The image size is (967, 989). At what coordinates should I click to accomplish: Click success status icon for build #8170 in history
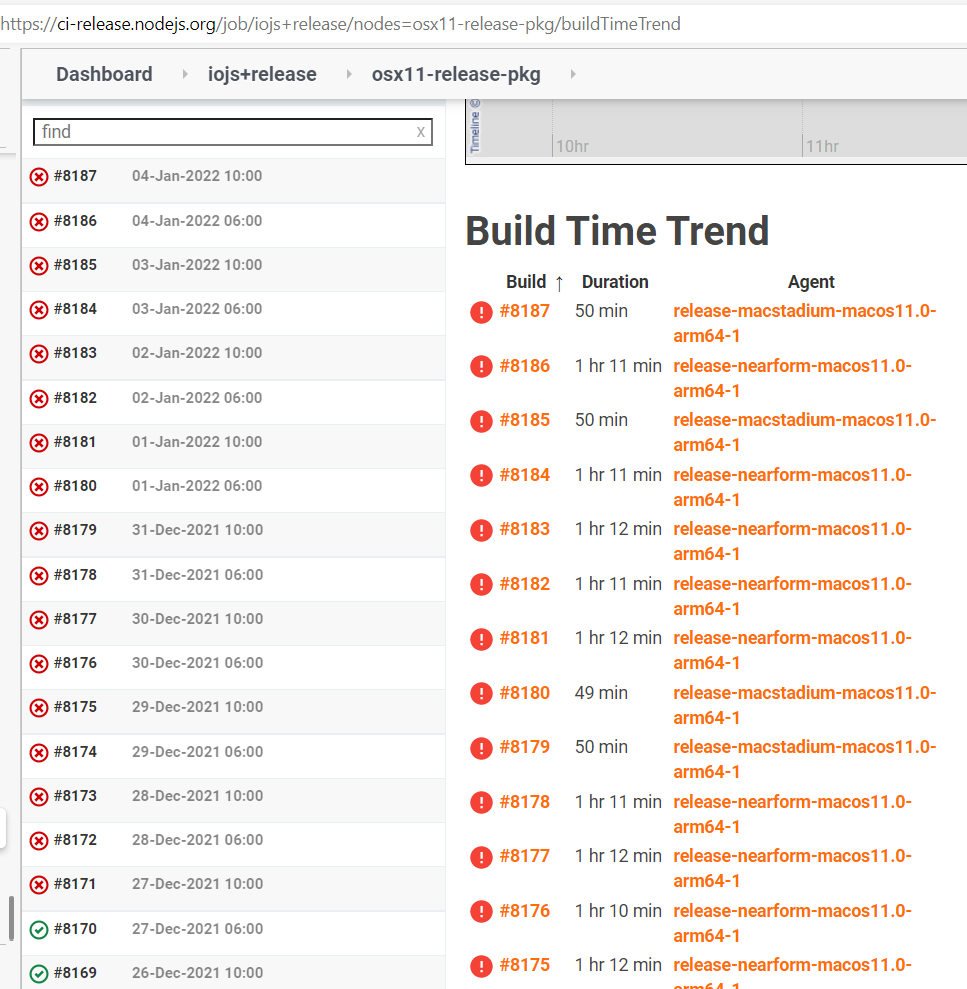(x=39, y=930)
